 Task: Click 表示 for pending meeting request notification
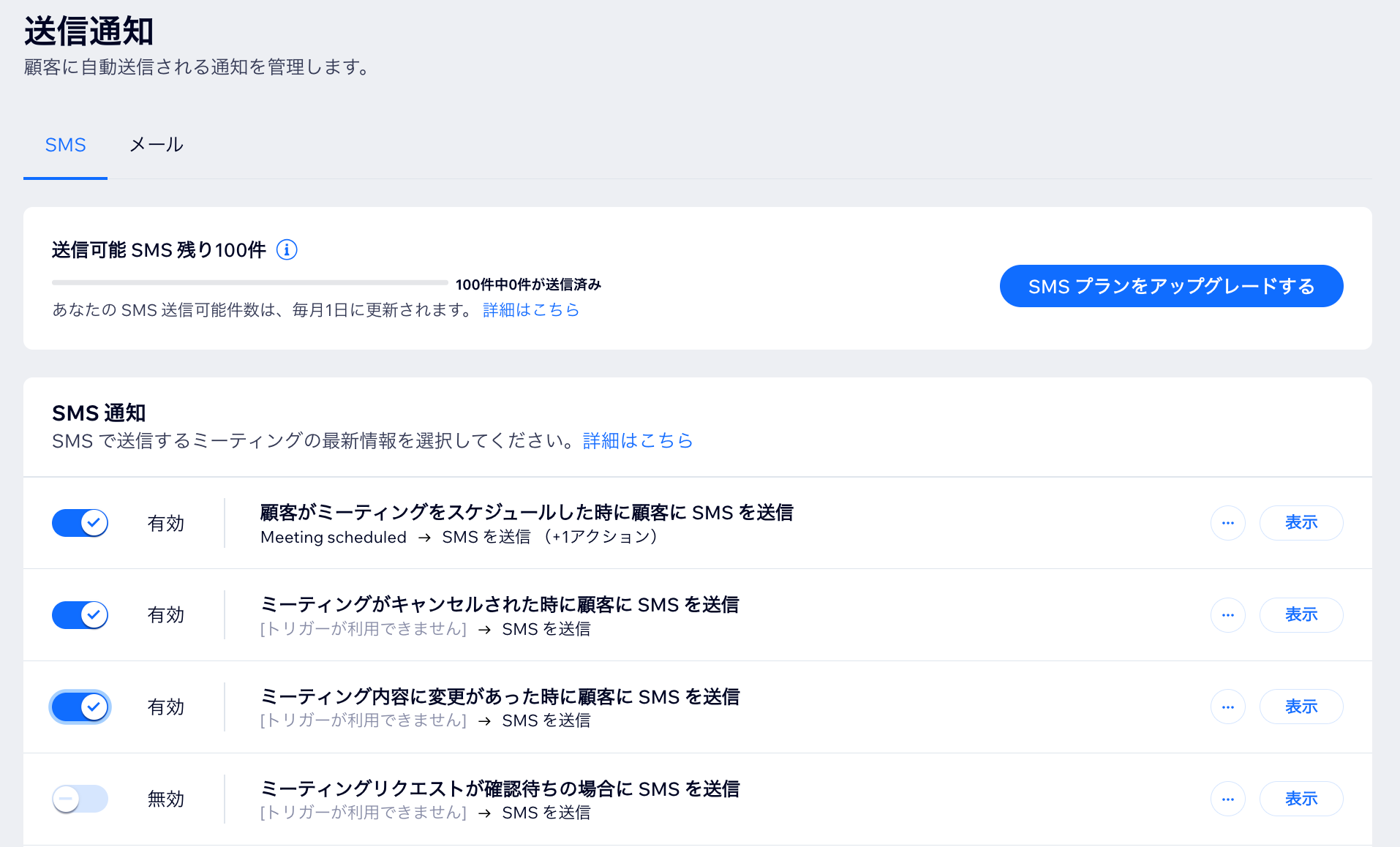[1301, 799]
